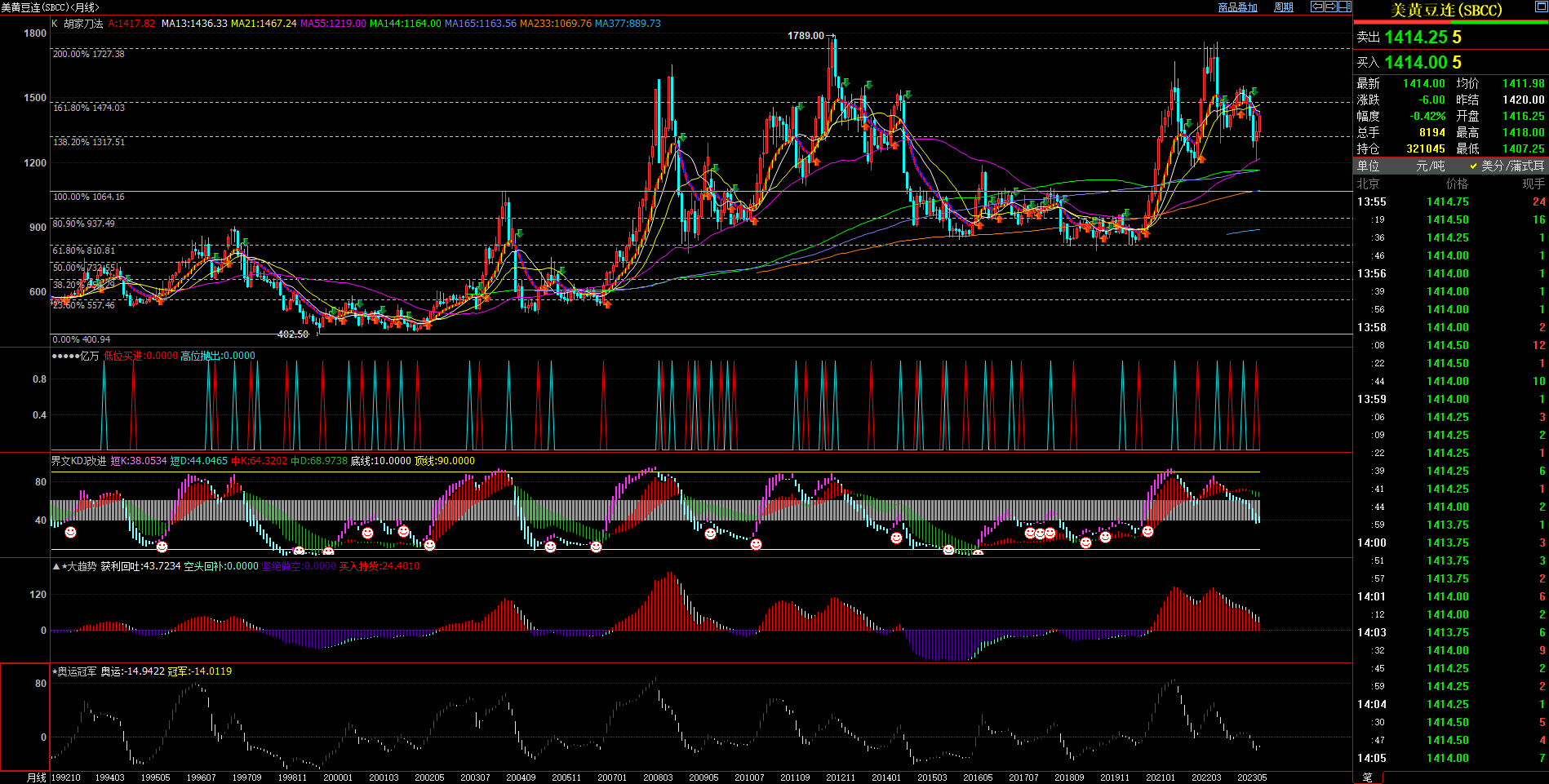
Task: Click the left-arrow previous contract icon
Action: coord(1316,7)
